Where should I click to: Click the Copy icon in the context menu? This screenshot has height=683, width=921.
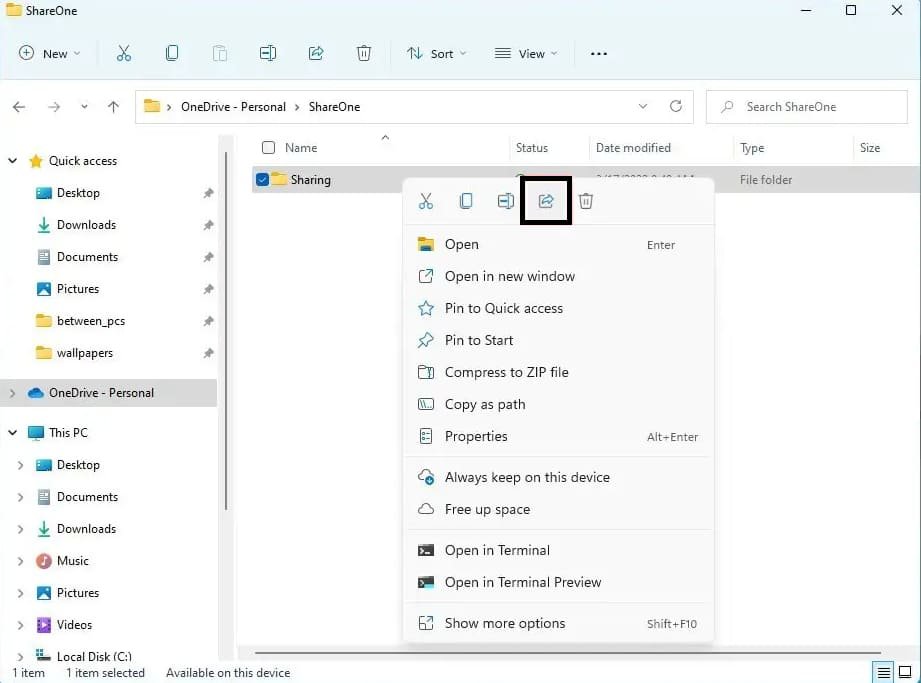[x=466, y=201]
